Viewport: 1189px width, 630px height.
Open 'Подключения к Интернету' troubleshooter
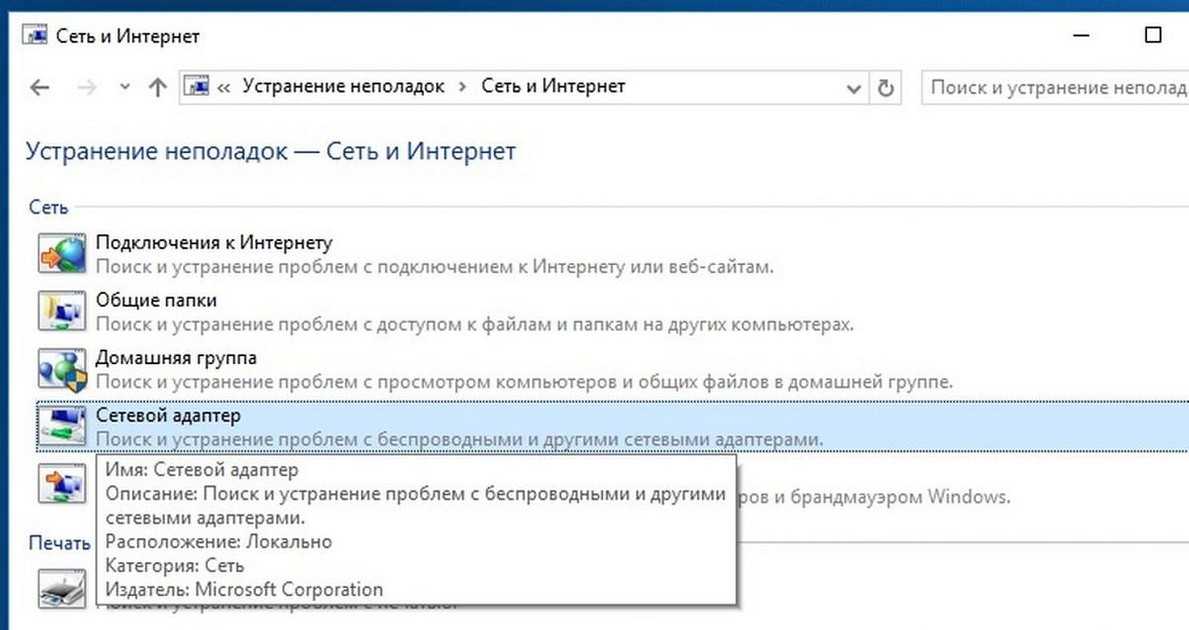coord(214,243)
